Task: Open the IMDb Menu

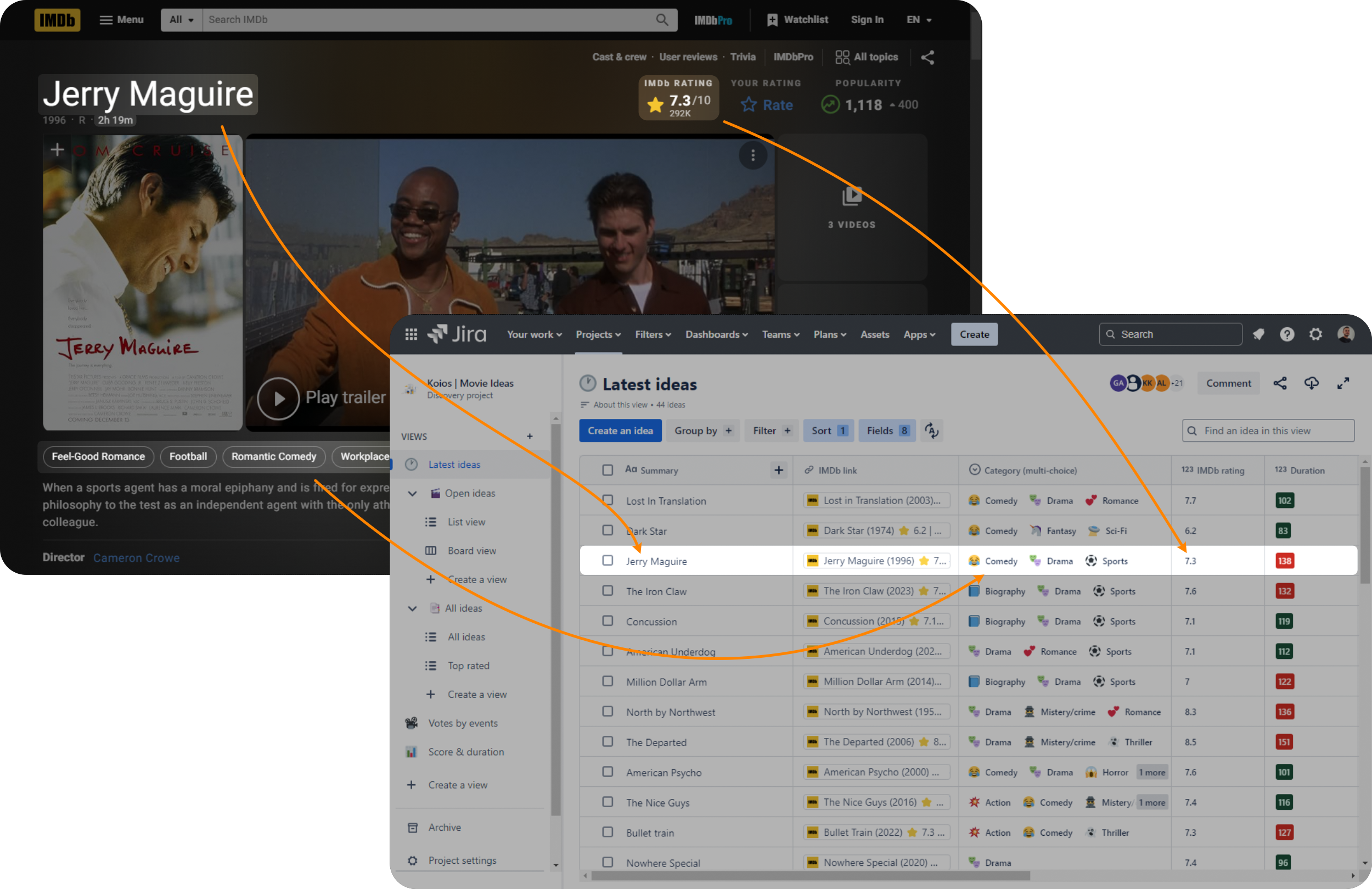Action: point(122,20)
